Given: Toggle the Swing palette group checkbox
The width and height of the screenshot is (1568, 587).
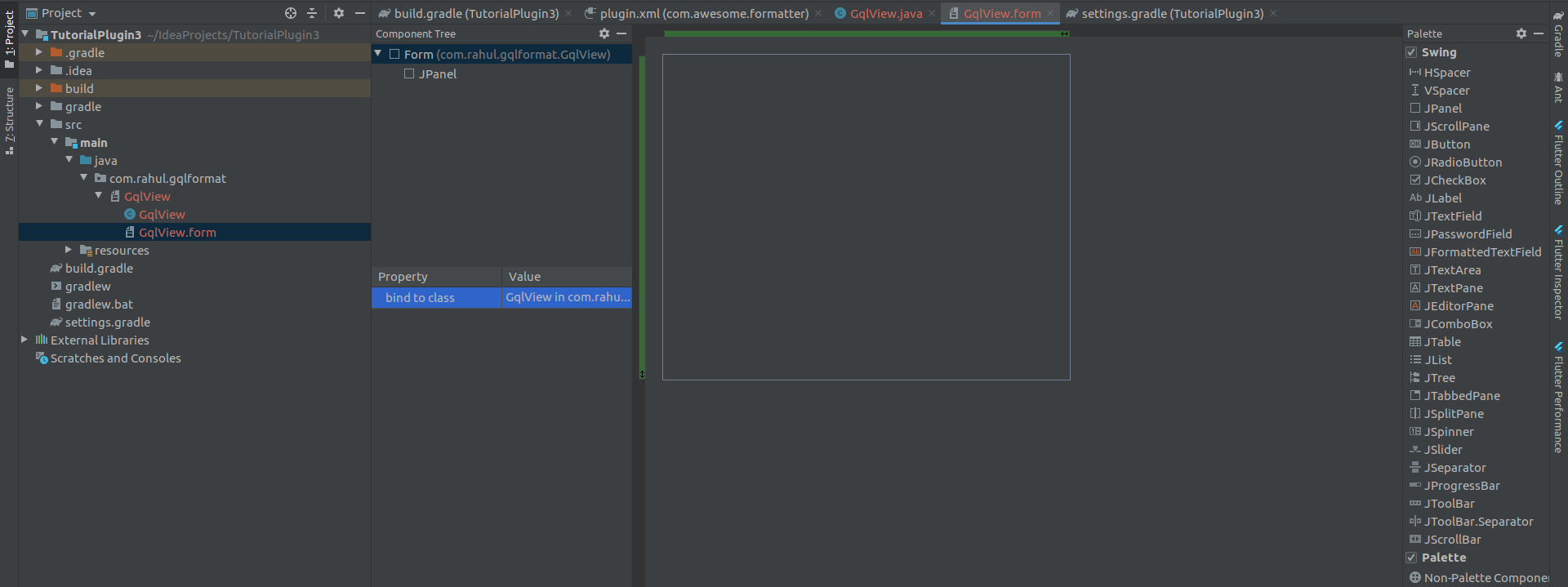Looking at the screenshot, I should click(x=1411, y=52).
